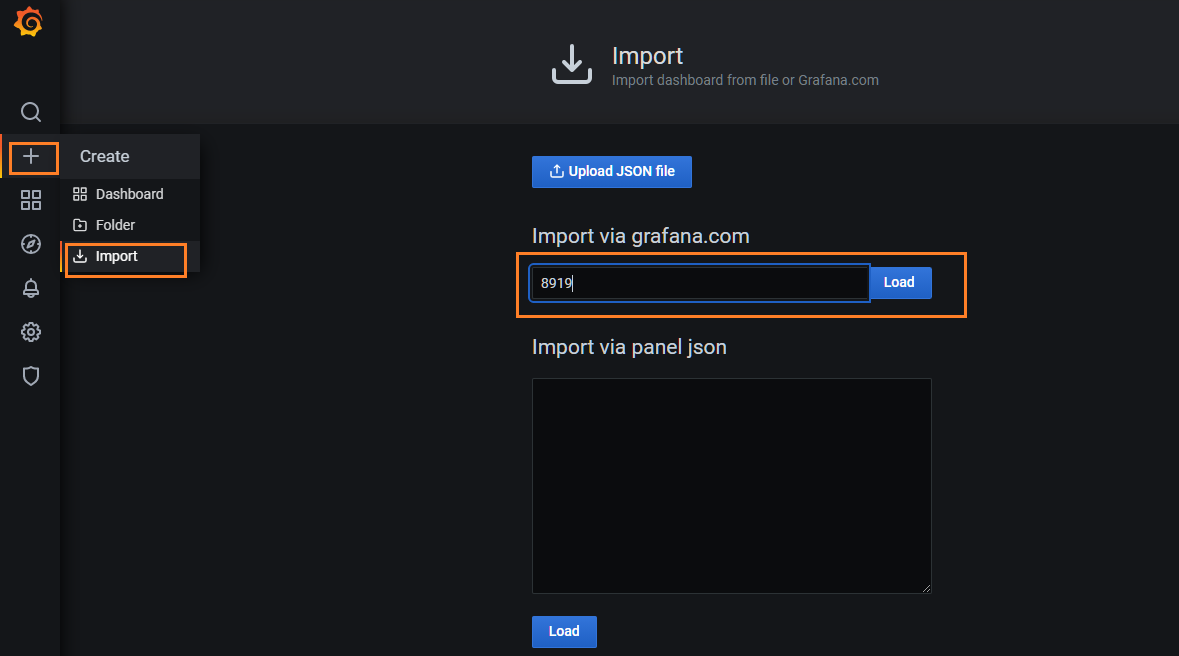Open Server Admin shield icon

click(31, 375)
